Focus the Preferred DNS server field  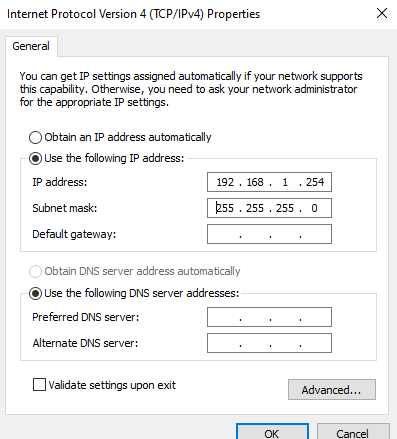click(269, 317)
